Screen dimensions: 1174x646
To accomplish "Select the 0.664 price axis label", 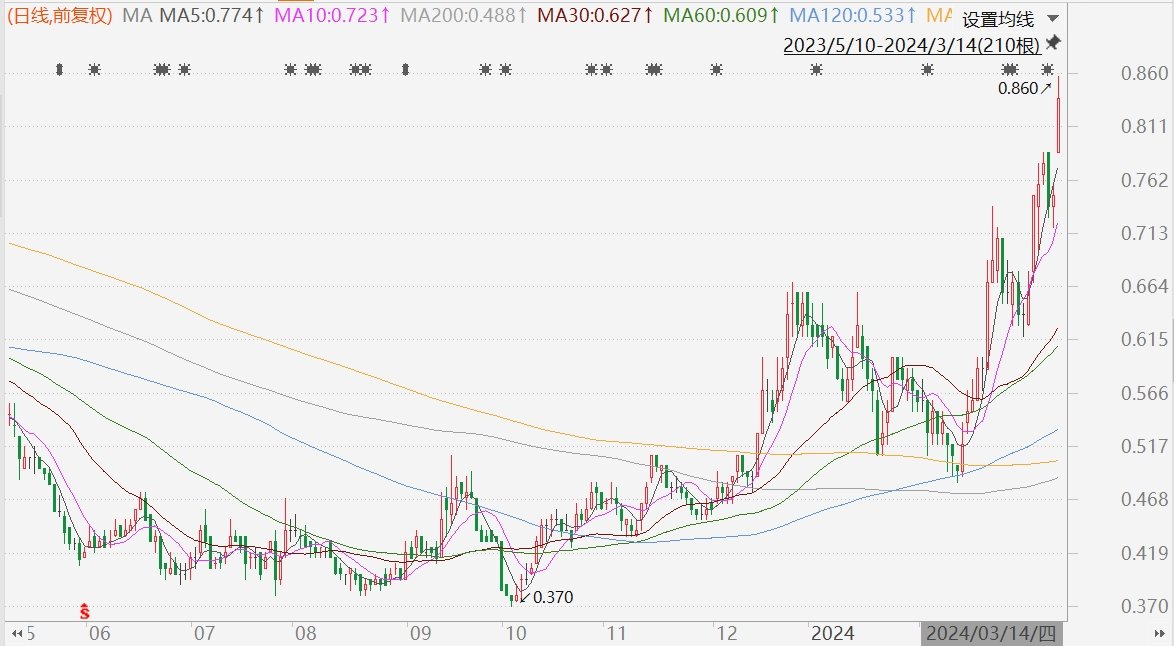I will 1144,286.
